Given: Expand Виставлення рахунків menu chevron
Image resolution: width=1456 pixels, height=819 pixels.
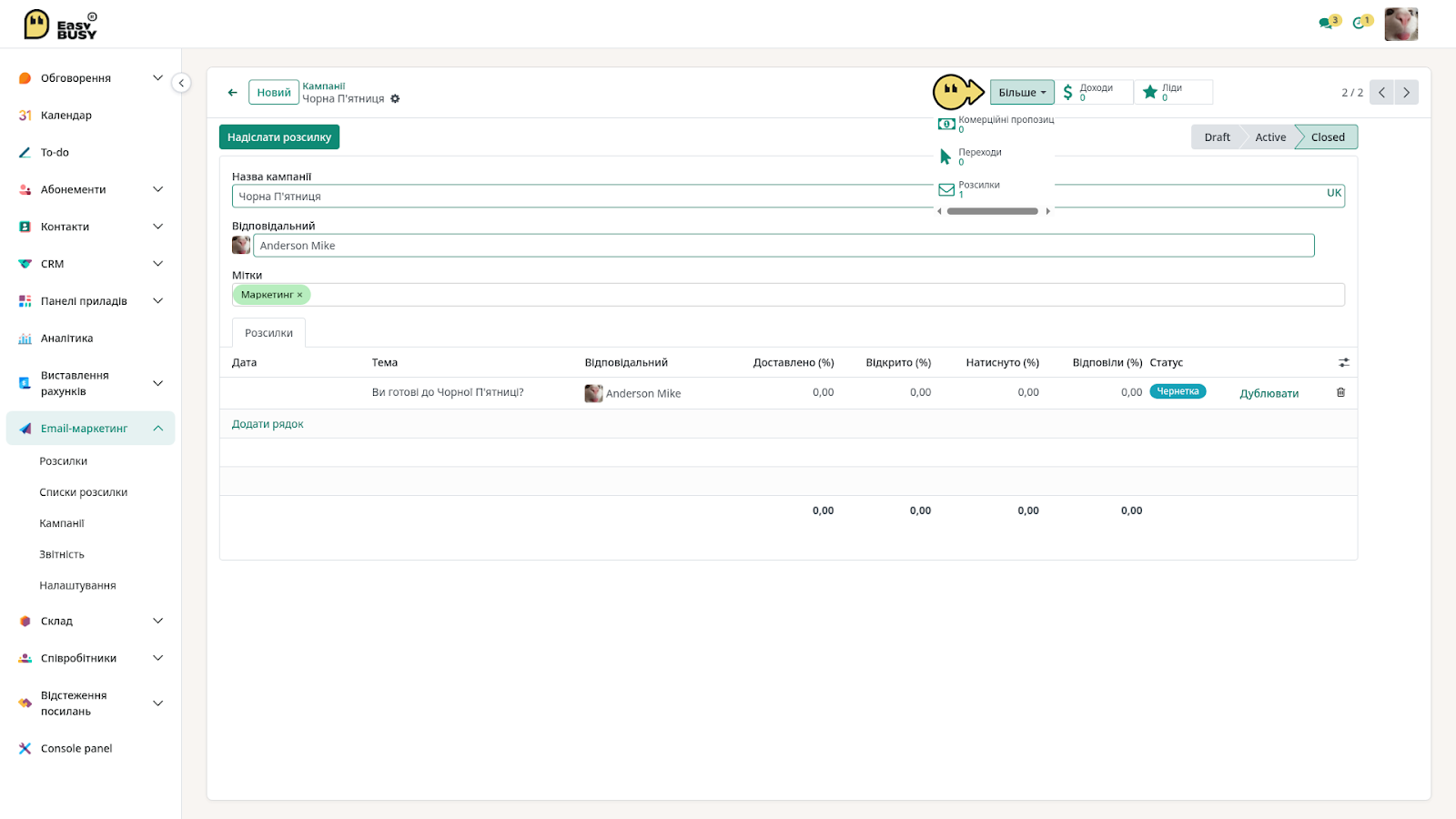Looking at the screenshot, I should click(x=157, y=383).
